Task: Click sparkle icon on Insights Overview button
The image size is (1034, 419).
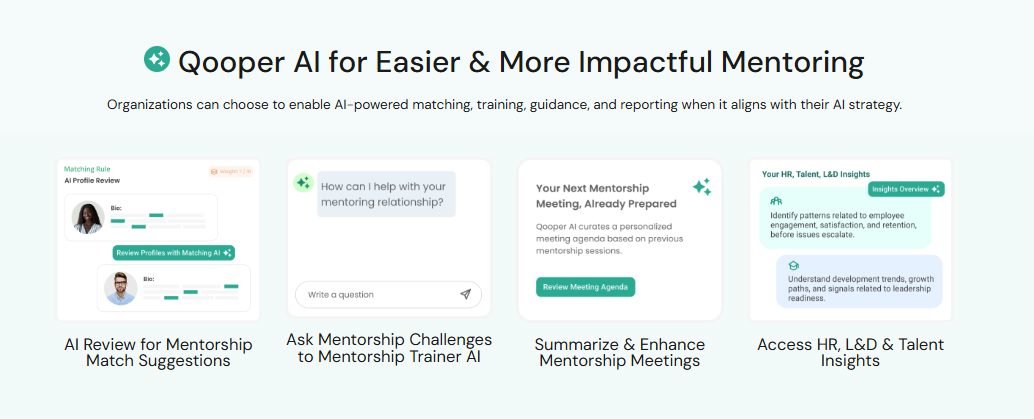Action: point(935,188)
